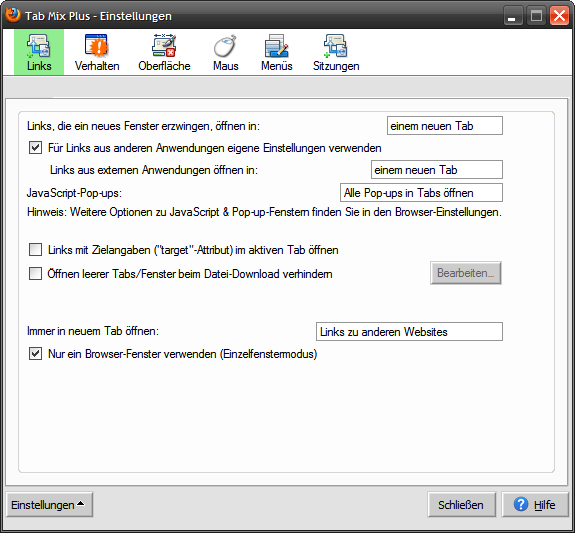Screen dimensions: 575x533
Task: Open dropdown for links forcing new window
Action: [x=445, y=126]
